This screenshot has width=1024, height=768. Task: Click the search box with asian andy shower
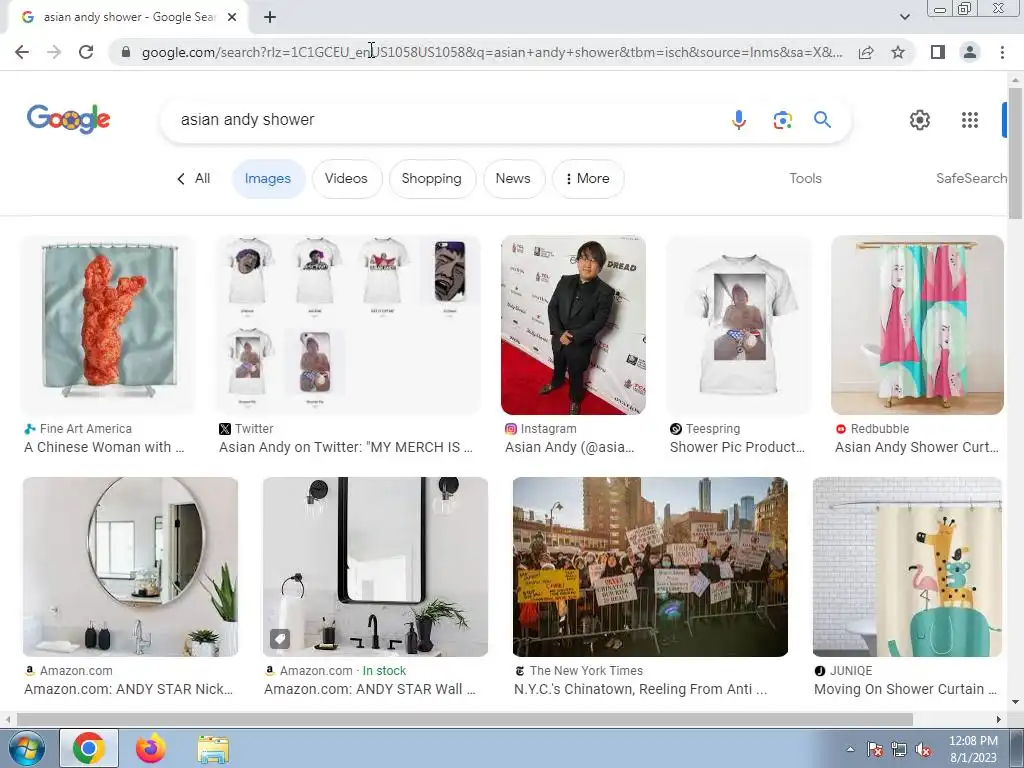click(444, 120)
